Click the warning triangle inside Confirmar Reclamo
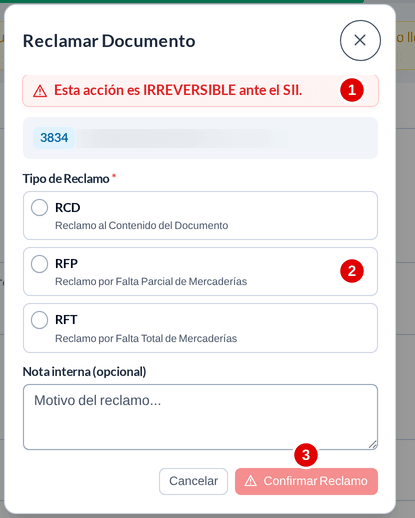 251,481
